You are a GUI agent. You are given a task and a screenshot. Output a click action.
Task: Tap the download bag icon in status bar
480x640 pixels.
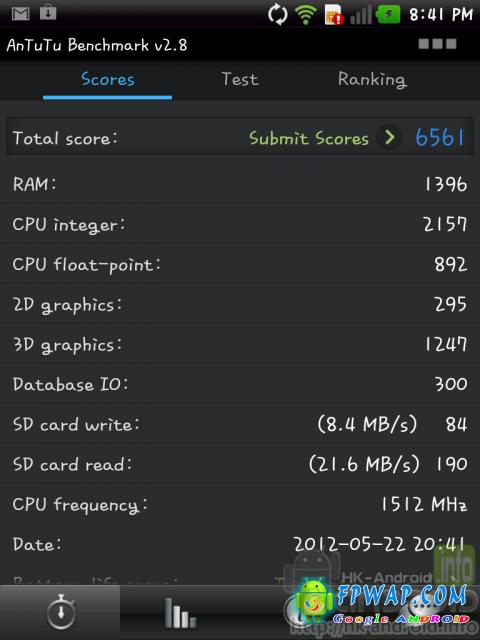[x=48, y=13]
